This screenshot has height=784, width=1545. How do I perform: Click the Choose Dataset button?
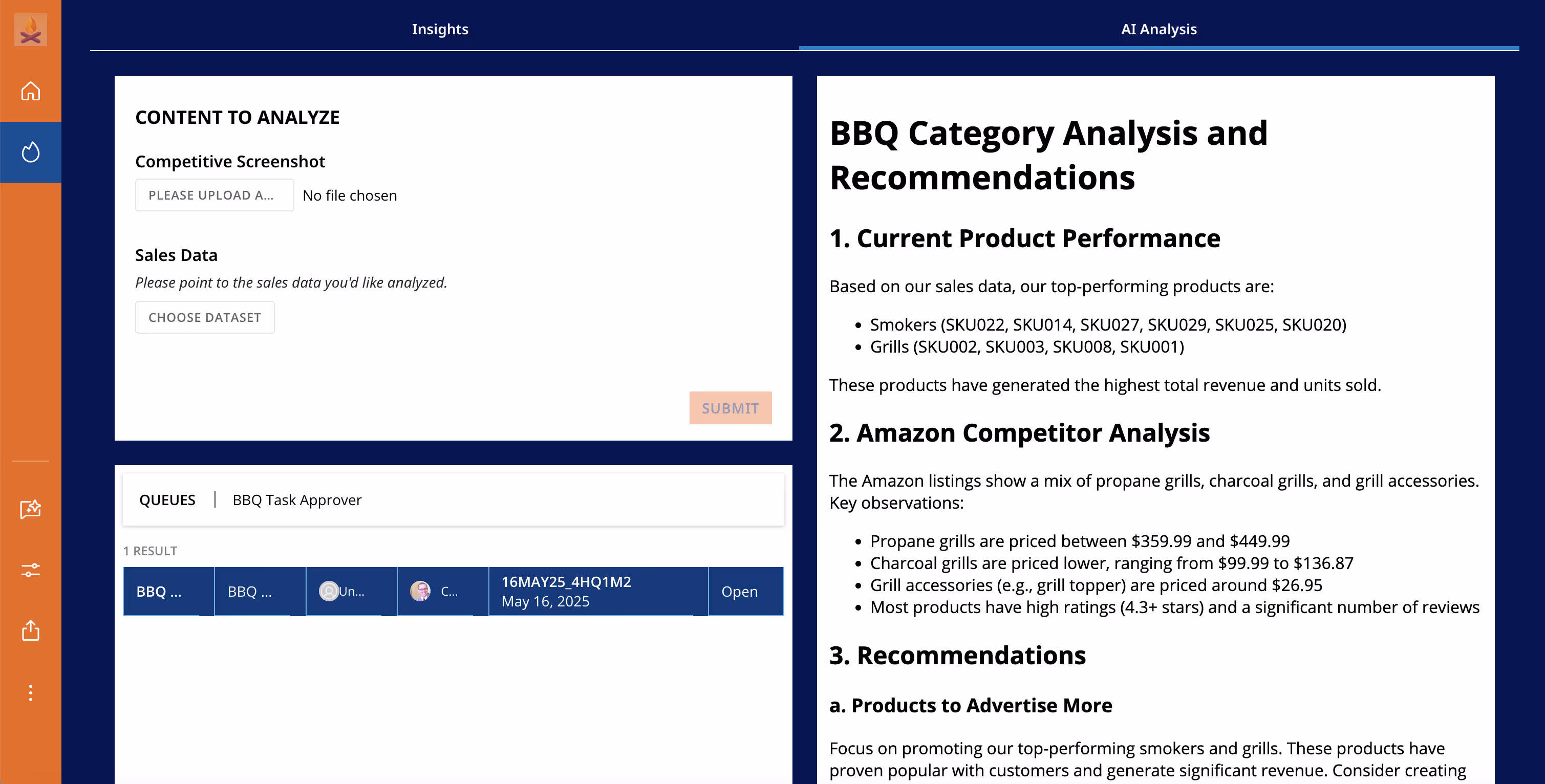[205, 317]
